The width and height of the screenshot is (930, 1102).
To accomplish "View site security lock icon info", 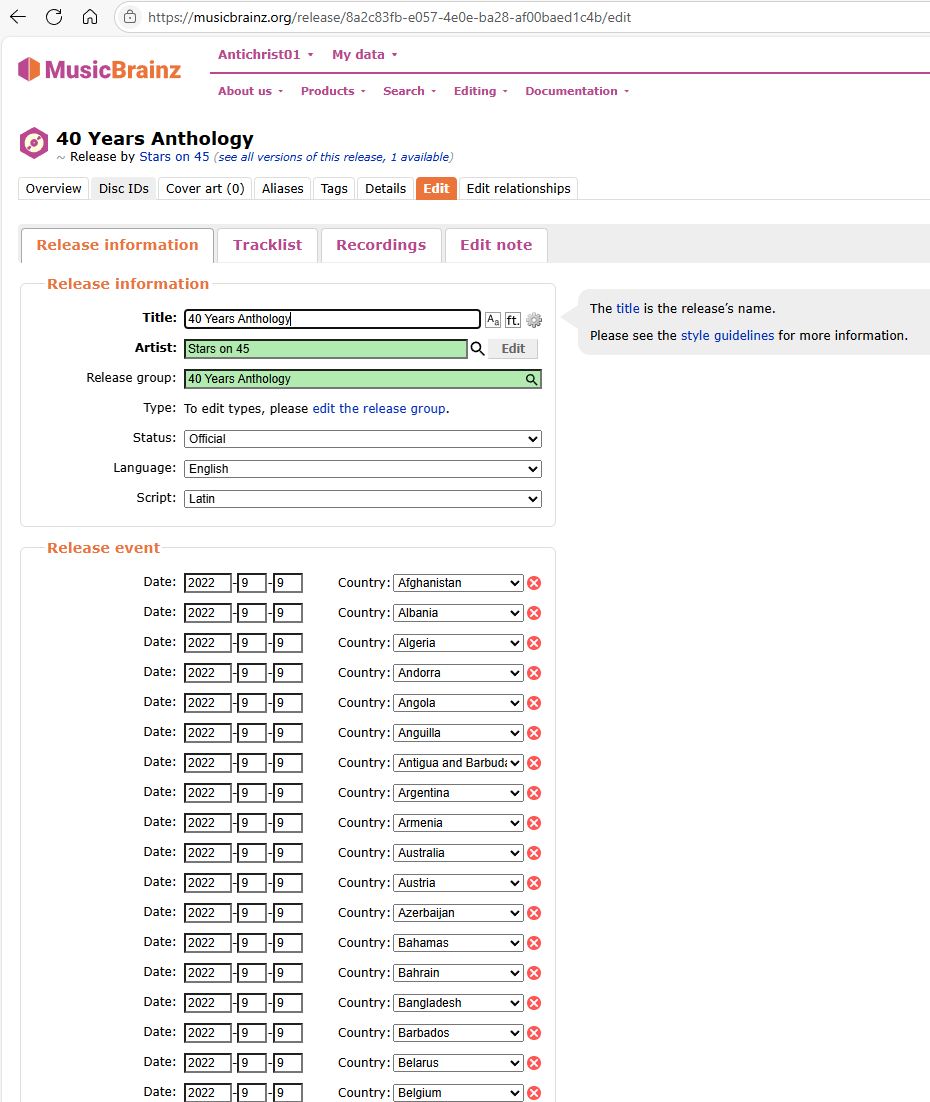I will (x=130, y=17).
